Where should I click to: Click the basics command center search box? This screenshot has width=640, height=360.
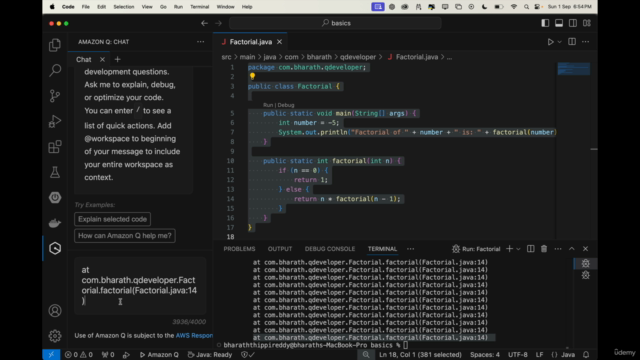pyautogui.click(x=335, y=23)
